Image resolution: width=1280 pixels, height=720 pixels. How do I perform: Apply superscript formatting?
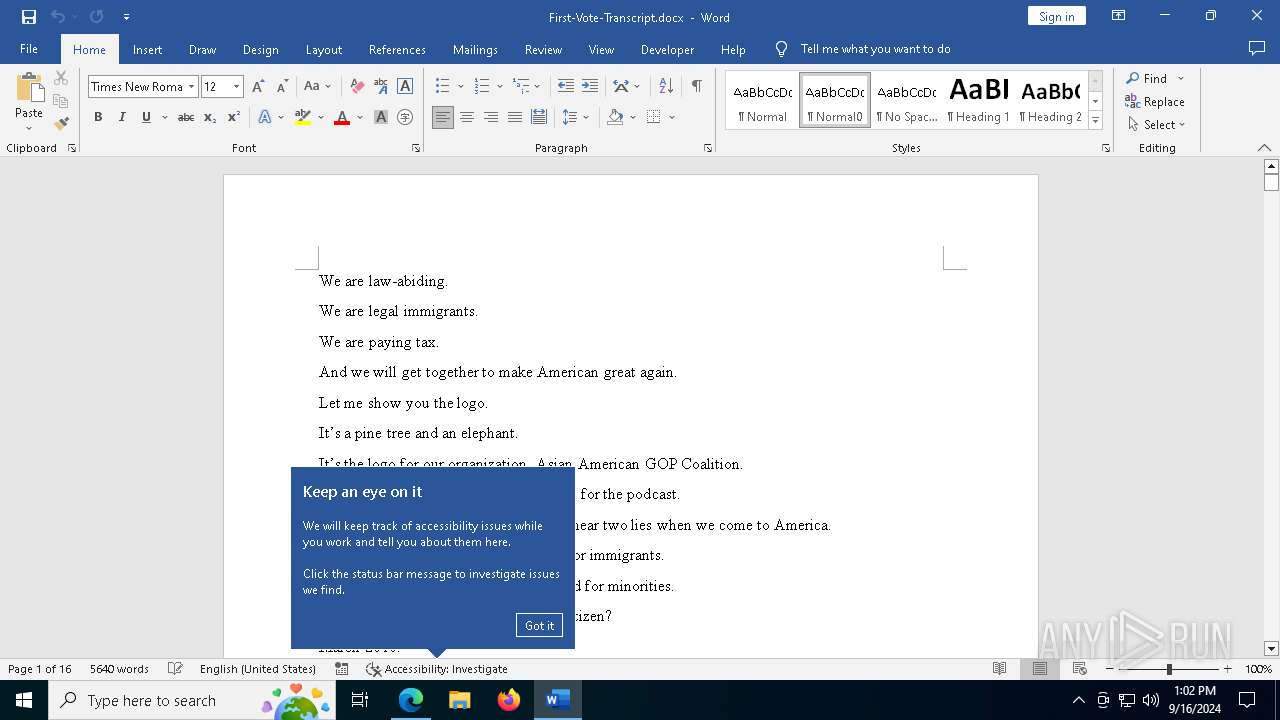coord(233,118)
